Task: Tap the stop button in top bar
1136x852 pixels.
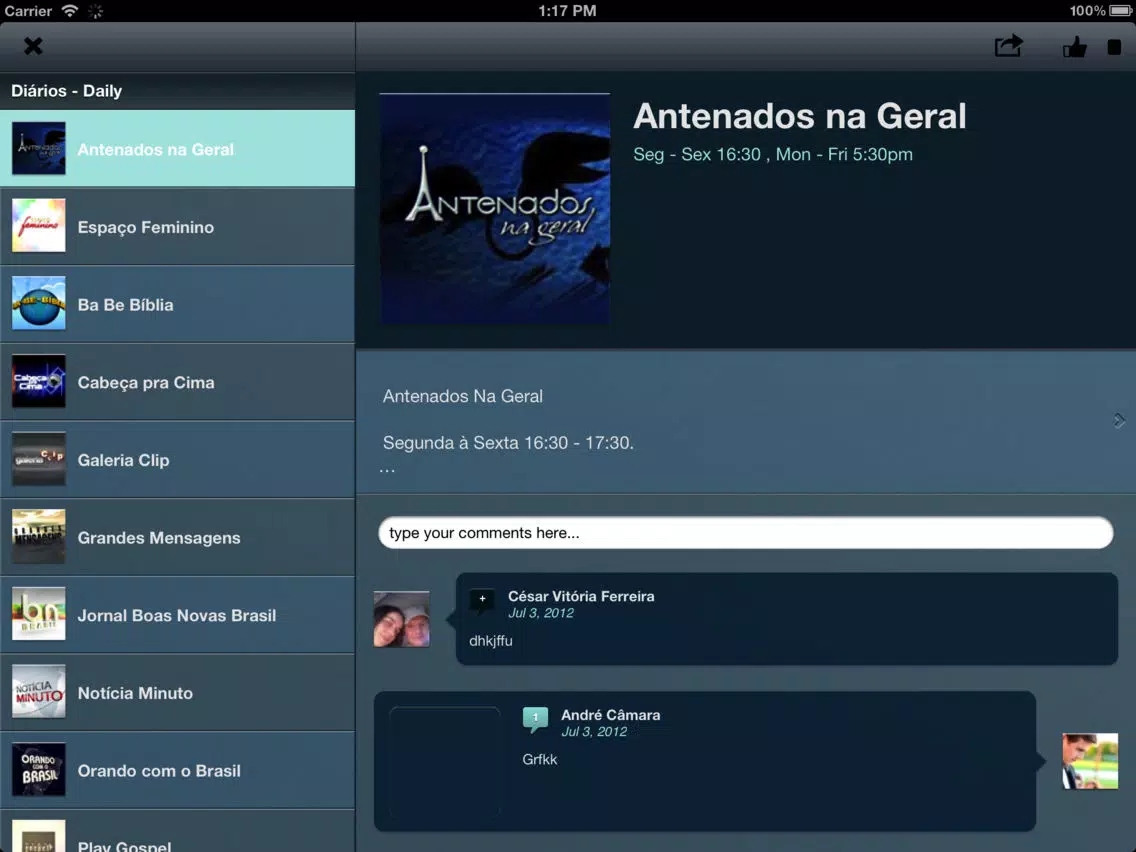Action: click(x=1114, y=47)
